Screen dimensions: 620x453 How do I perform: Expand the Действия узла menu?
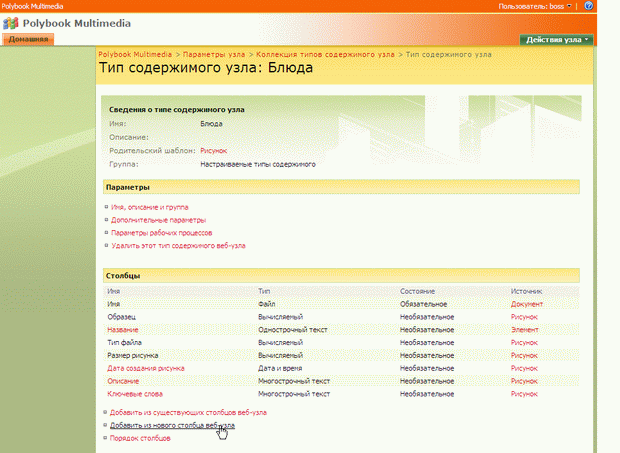pyautogui.click(x=556, y=39)
